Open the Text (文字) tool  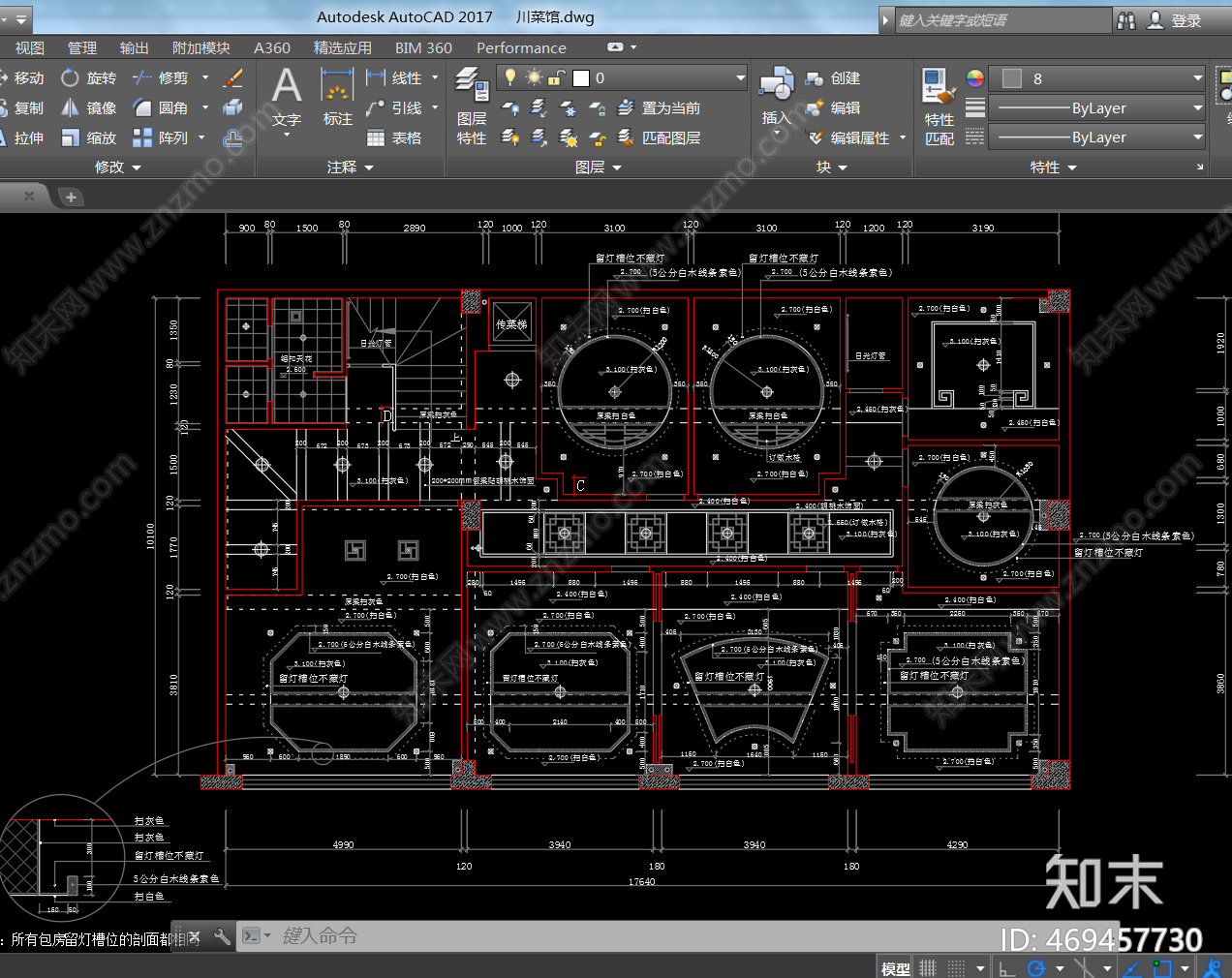(287, 99)
